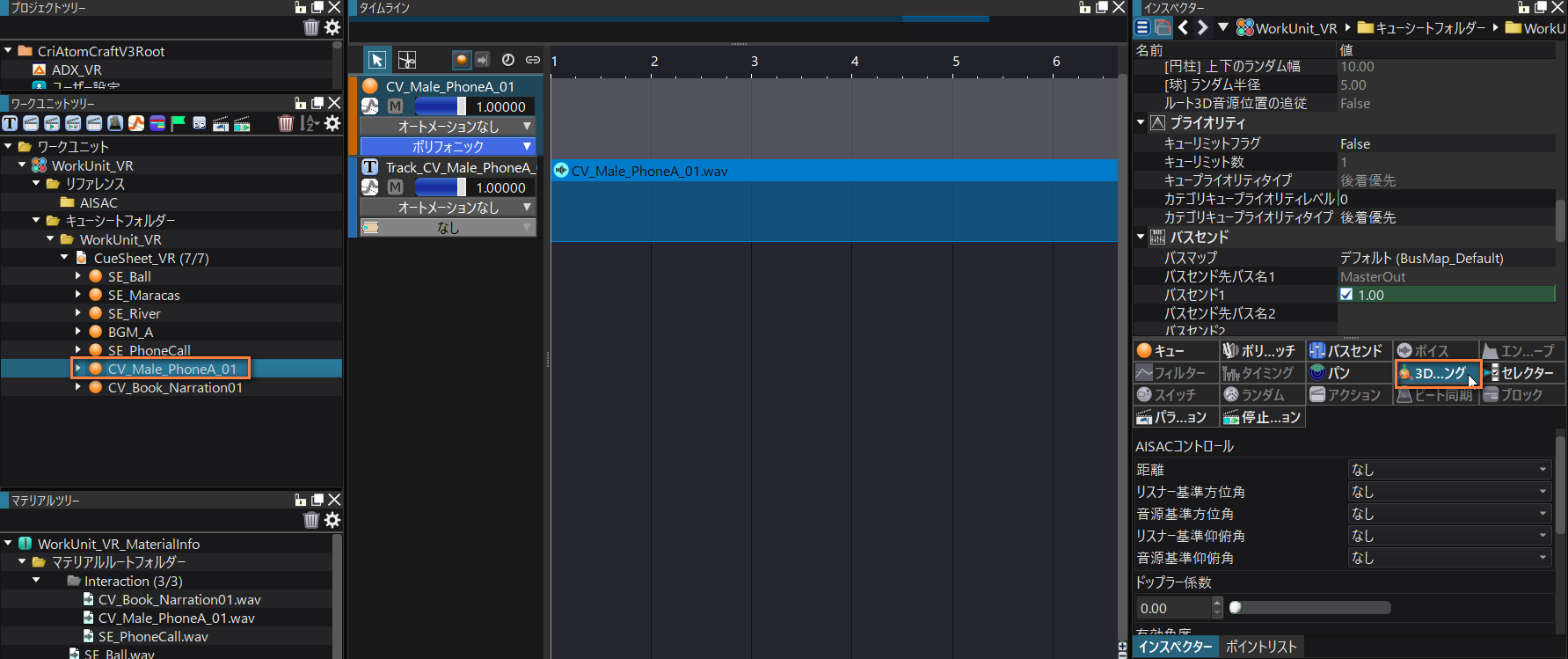Expand the SE_Ball cue

[78, 276]
